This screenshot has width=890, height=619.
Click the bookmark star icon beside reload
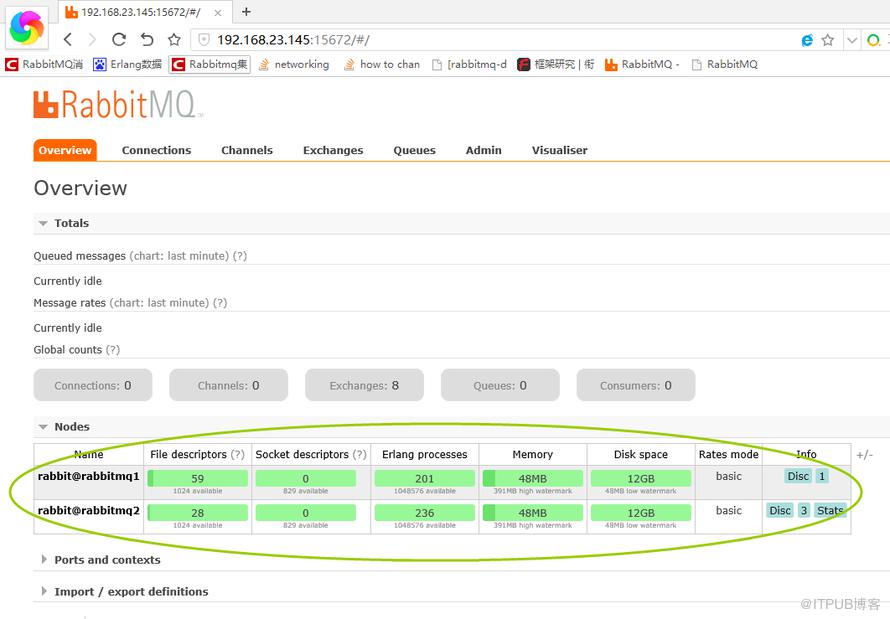pos(174,39)
